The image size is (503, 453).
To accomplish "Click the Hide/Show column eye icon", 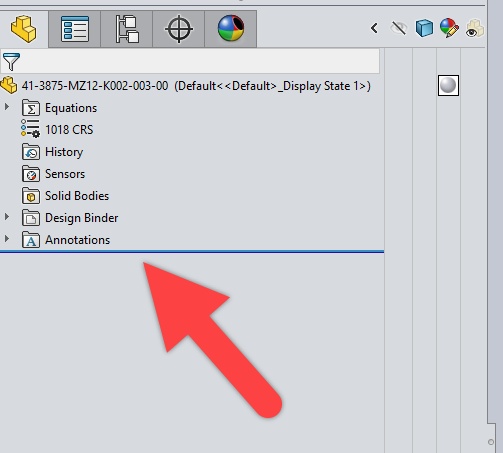I will [399, 28].
